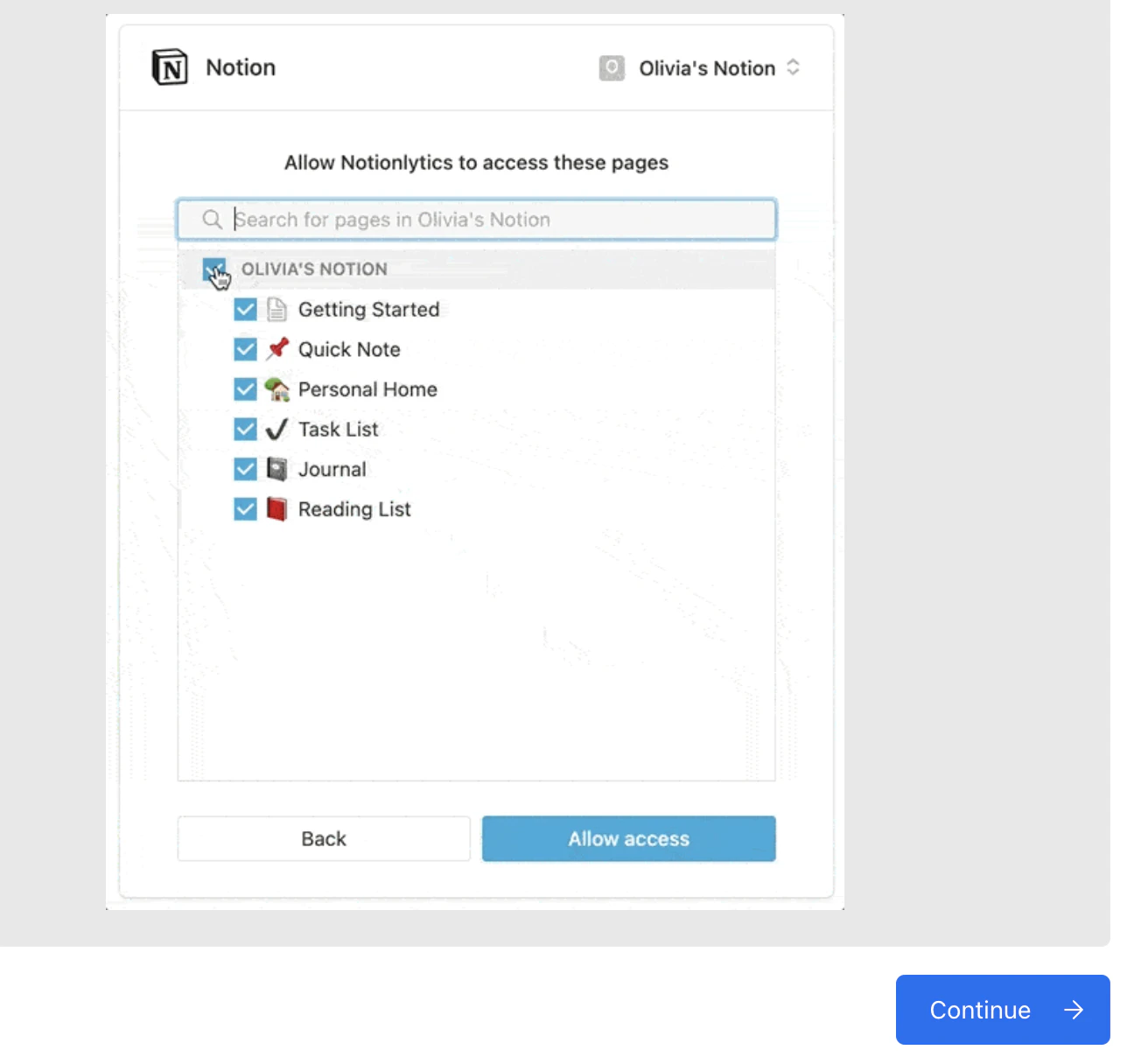
Task: Uncheck the Personal Home checkbox
Action: pos(245,389)
